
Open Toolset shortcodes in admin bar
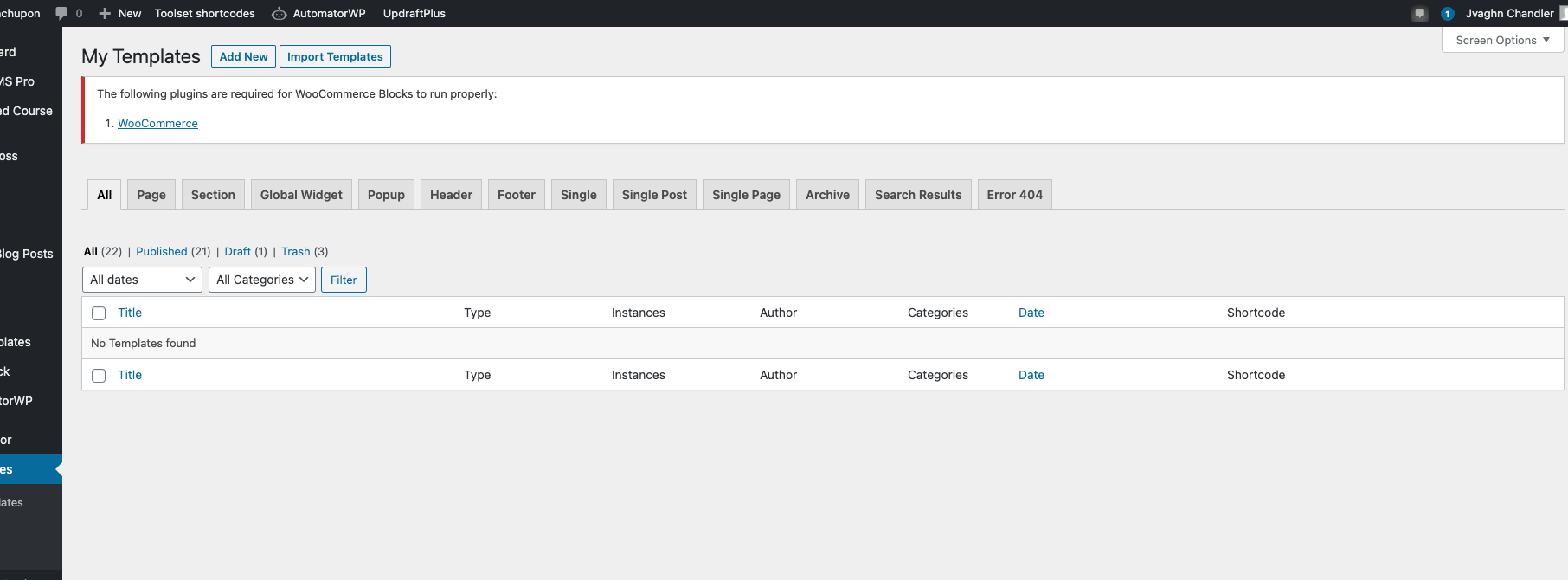click(x=205, y=13)
